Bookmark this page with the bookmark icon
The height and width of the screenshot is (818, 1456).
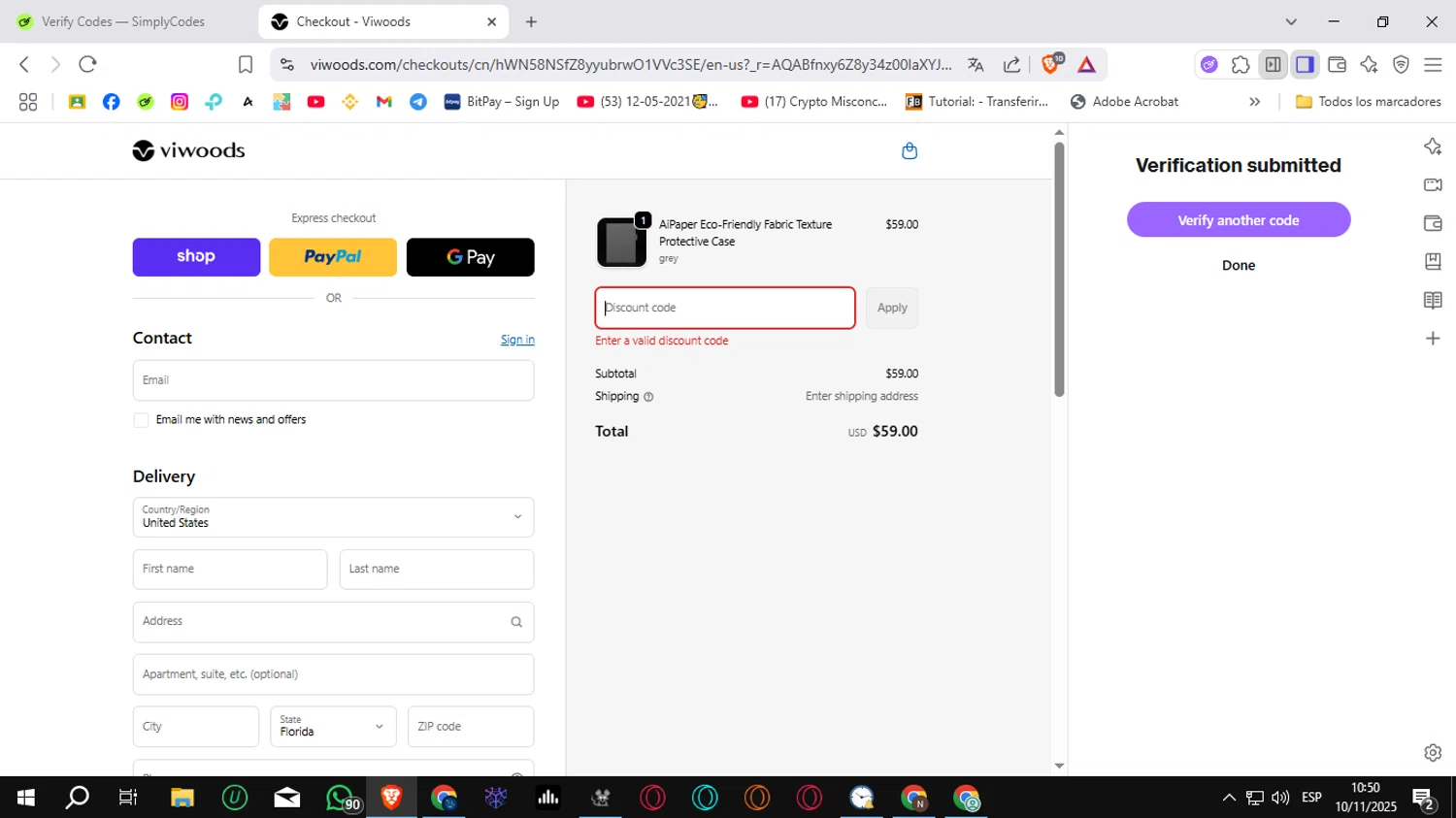[x=246, y=64]
